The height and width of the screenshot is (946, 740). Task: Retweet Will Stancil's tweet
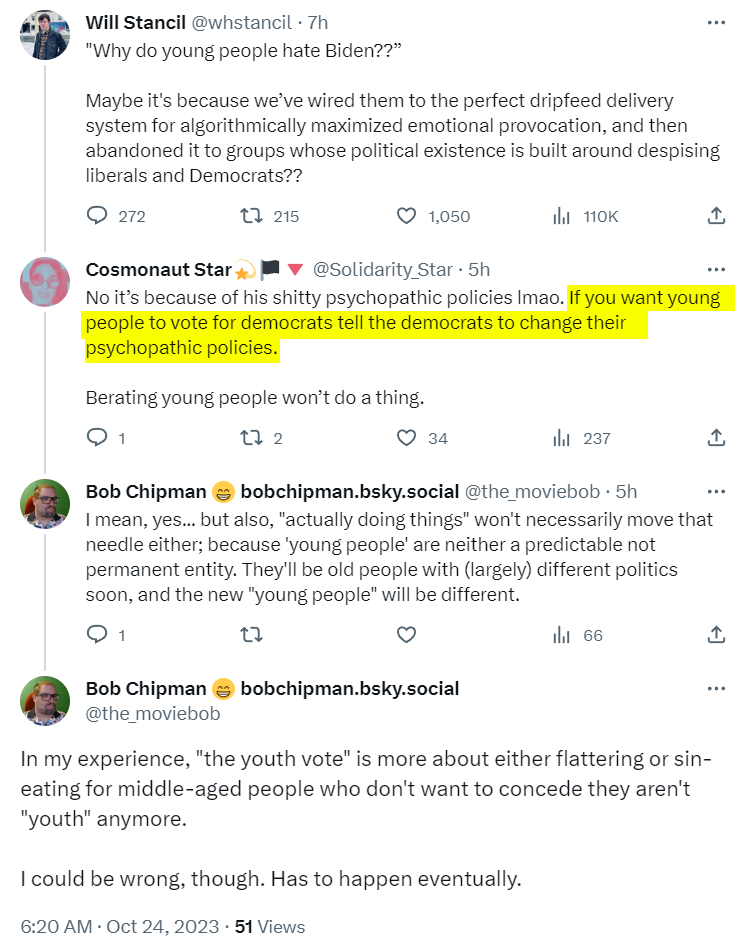(x=253, y=216)
